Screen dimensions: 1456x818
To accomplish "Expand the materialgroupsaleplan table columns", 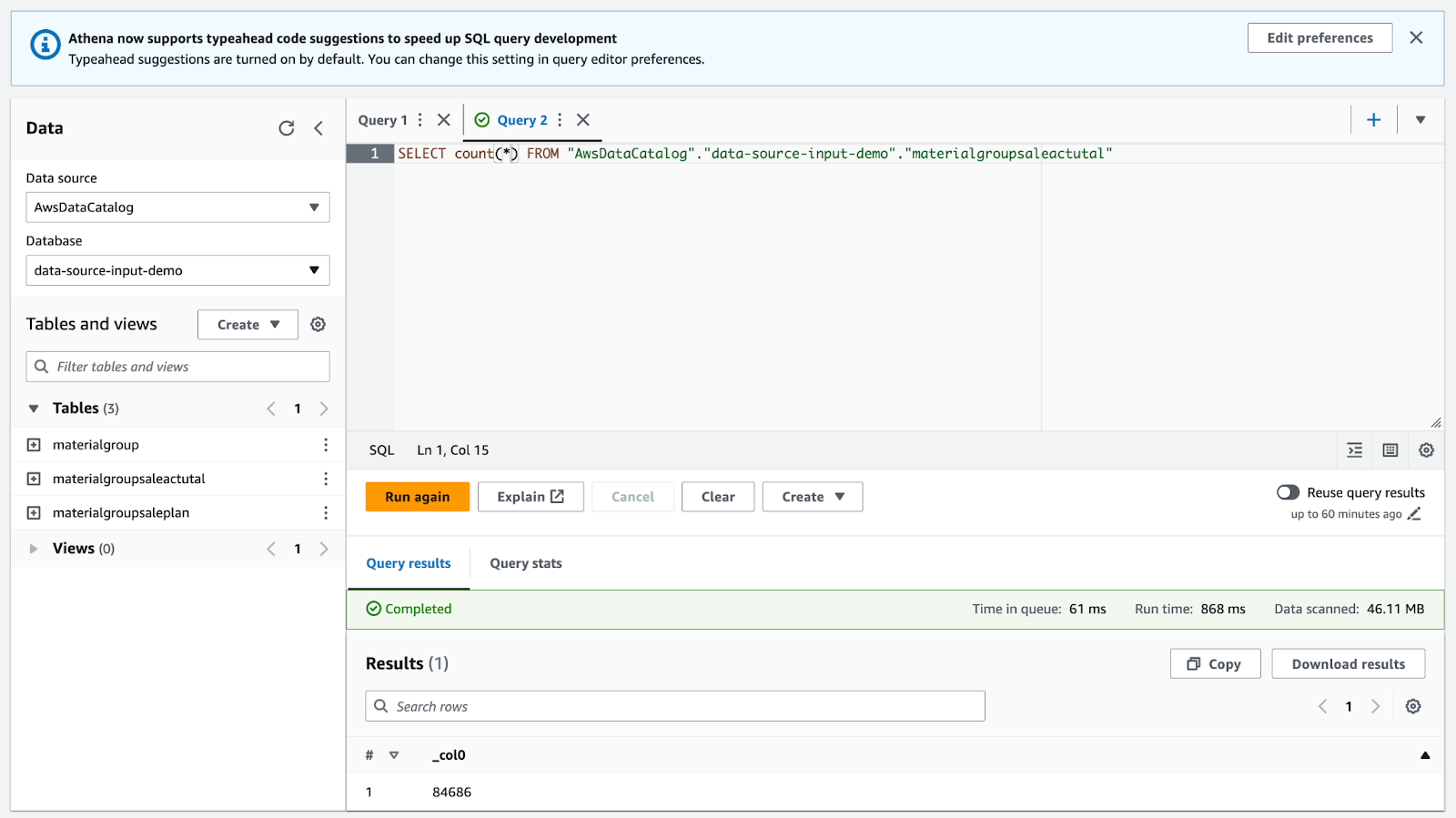I will click(34, 513).
